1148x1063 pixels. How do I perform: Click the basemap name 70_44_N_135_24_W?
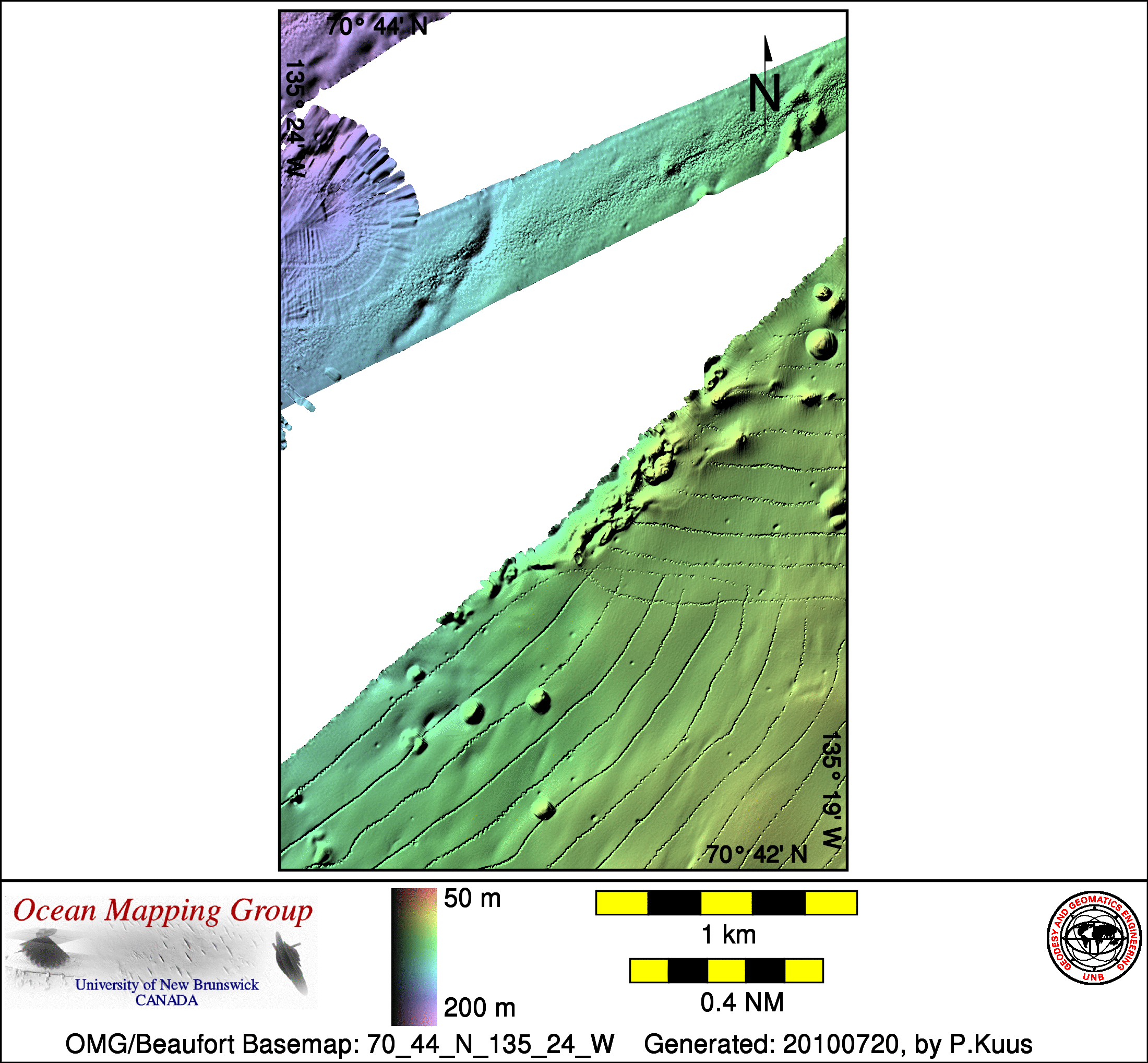click(491, 1044)
